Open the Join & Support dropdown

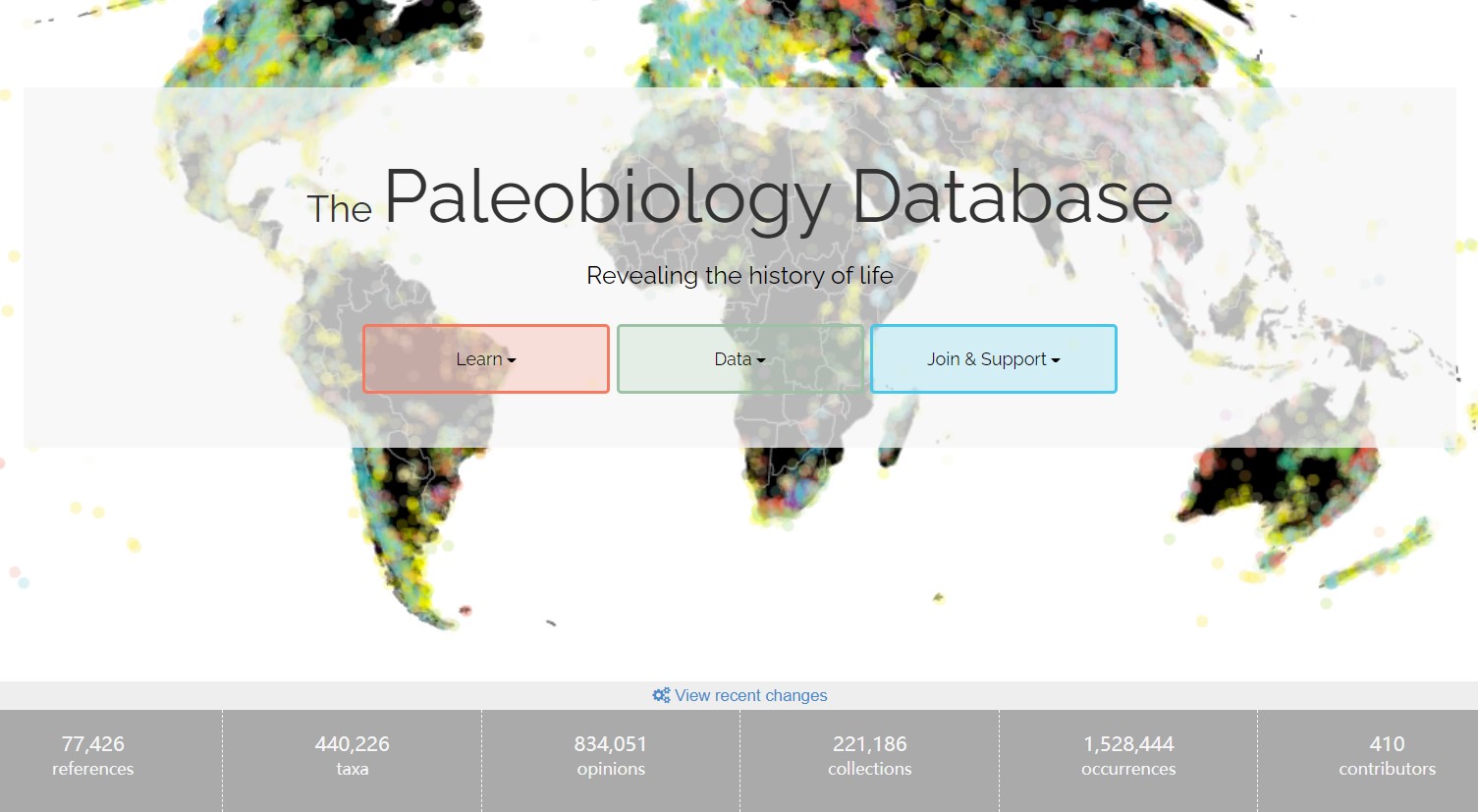coord(993,359)
